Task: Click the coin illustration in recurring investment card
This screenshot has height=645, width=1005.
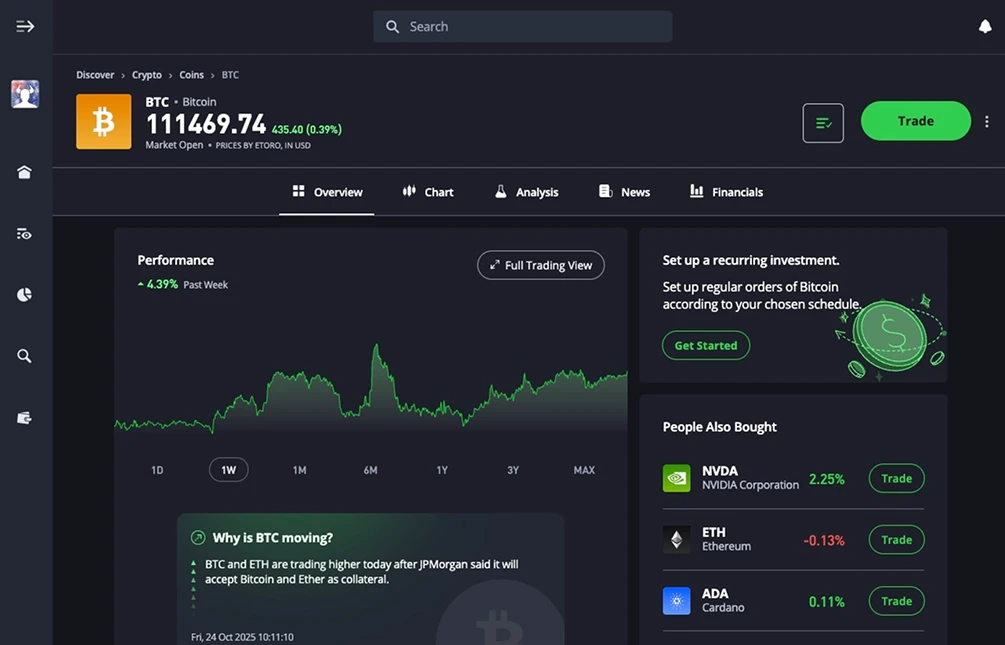Action: (890, 338)
